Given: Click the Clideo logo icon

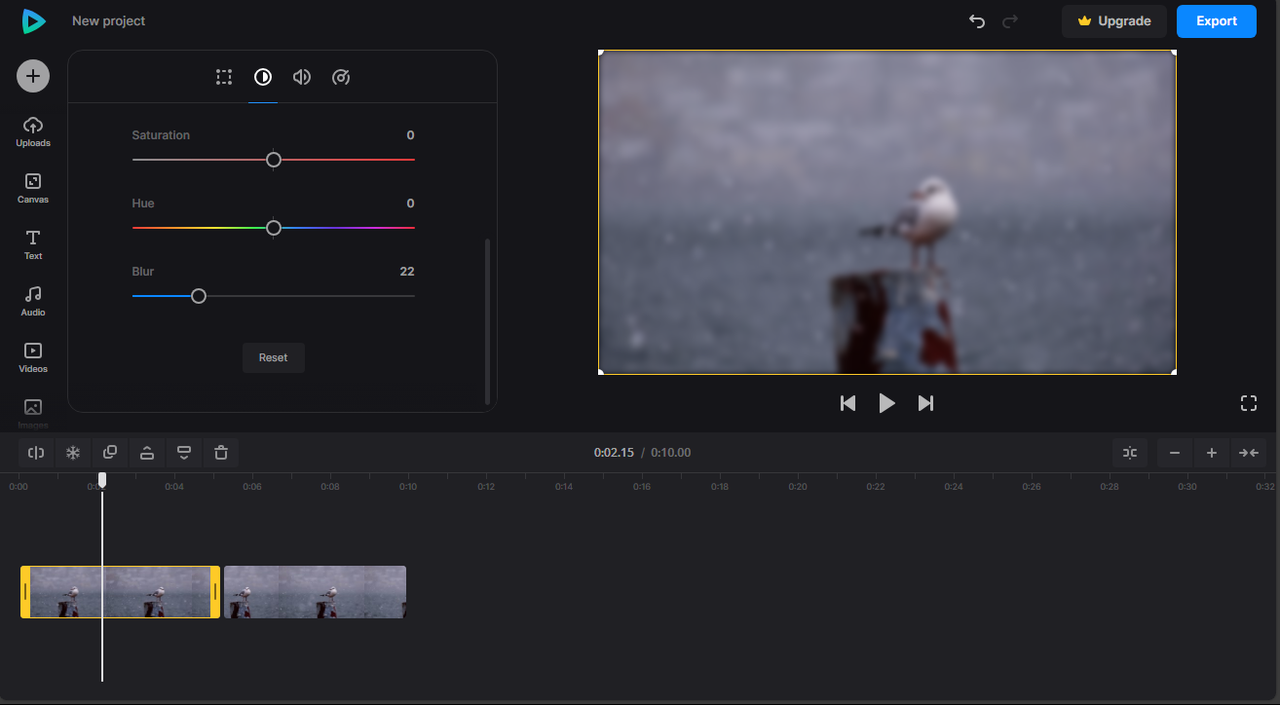Looking at the screenshot, I should pos(33,21).
